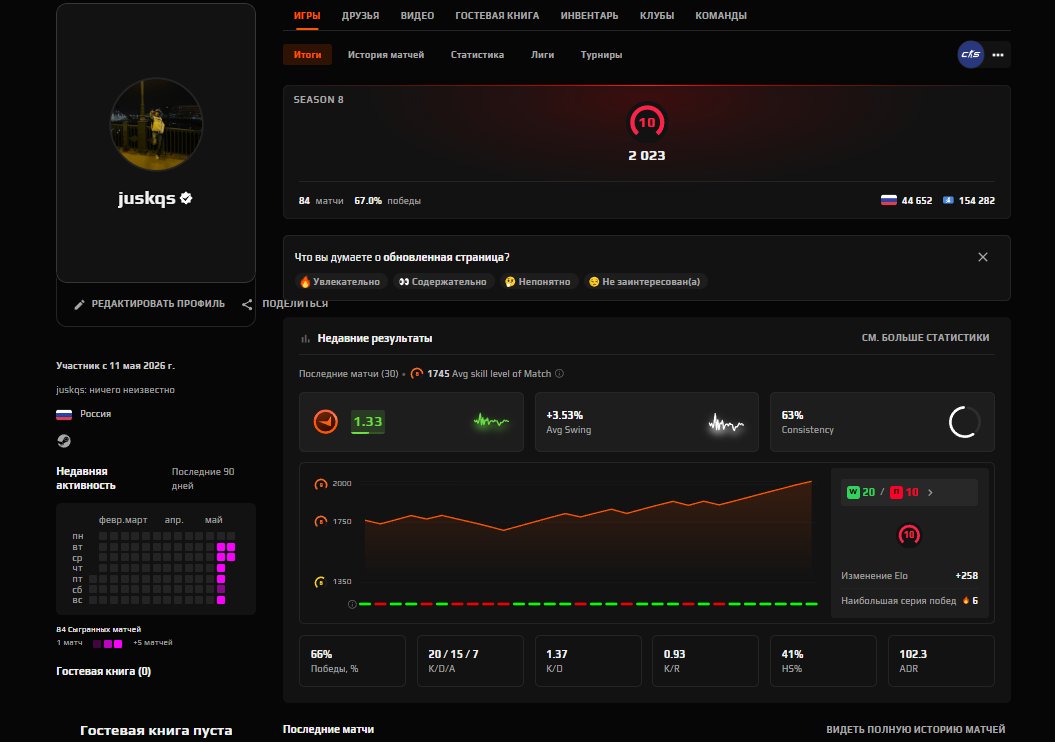Click the skill level icon before 1745
The image size is (1055, 742).
click(416, 373)
